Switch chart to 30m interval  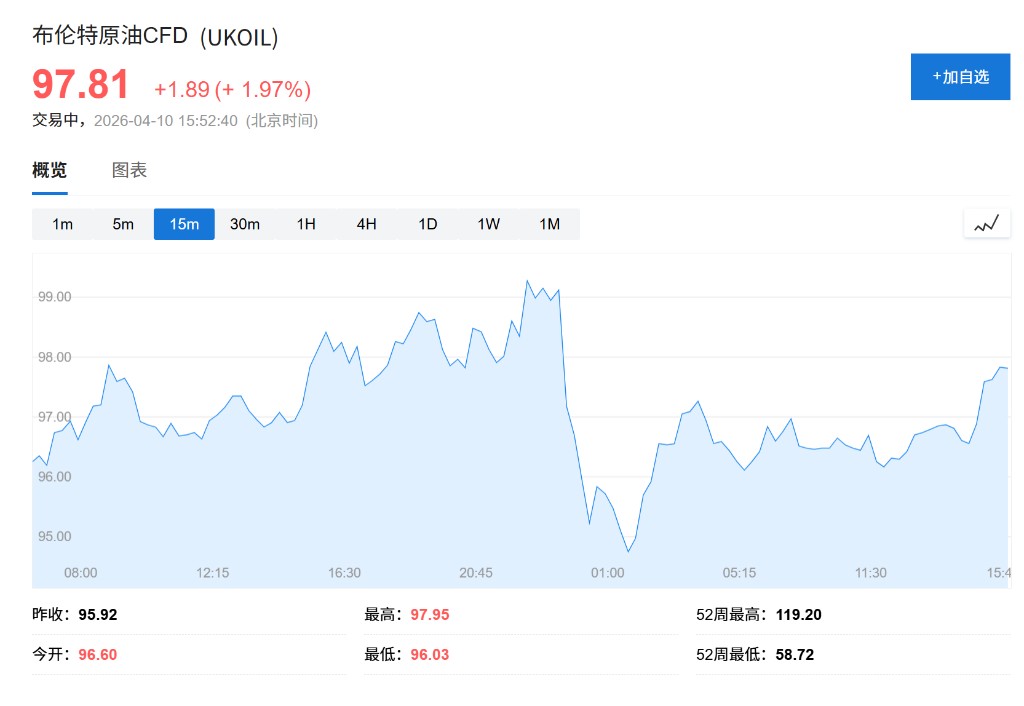coord(245,224)
